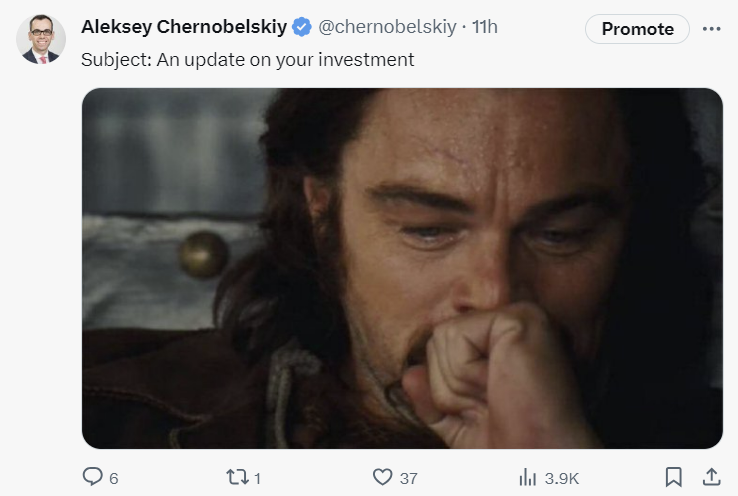Click the repost count number 1
This screenshot has height=496, width=738.
pyautogui.click(x=257, y=479)
